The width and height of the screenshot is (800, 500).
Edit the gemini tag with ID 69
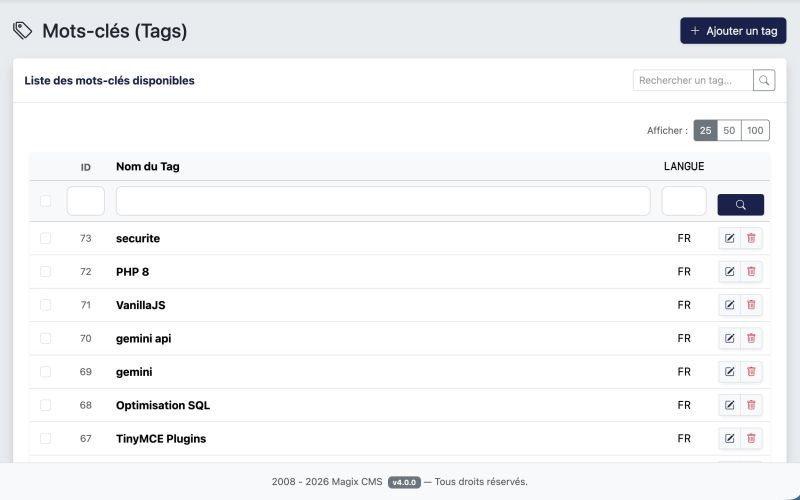pyautogui.click(x=730, y=372)
